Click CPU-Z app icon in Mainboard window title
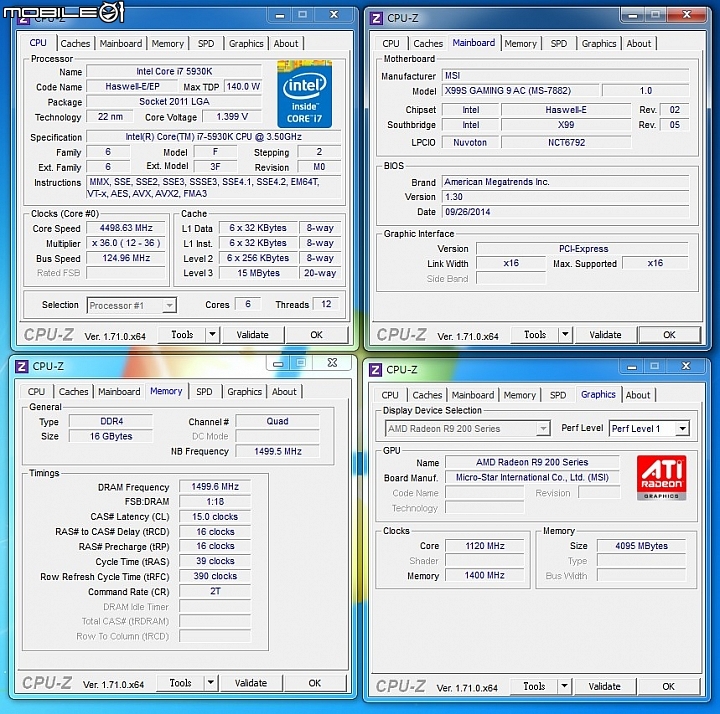The image size is (720, 714). [x=376, y=18]
